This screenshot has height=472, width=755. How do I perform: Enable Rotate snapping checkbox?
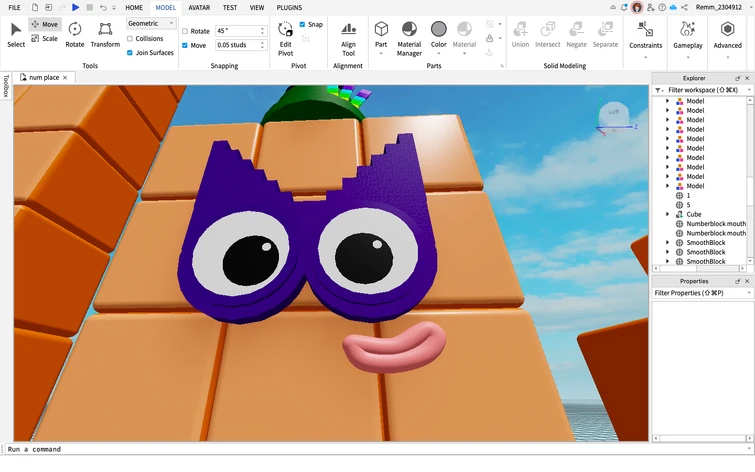click(x=185, y=31)
